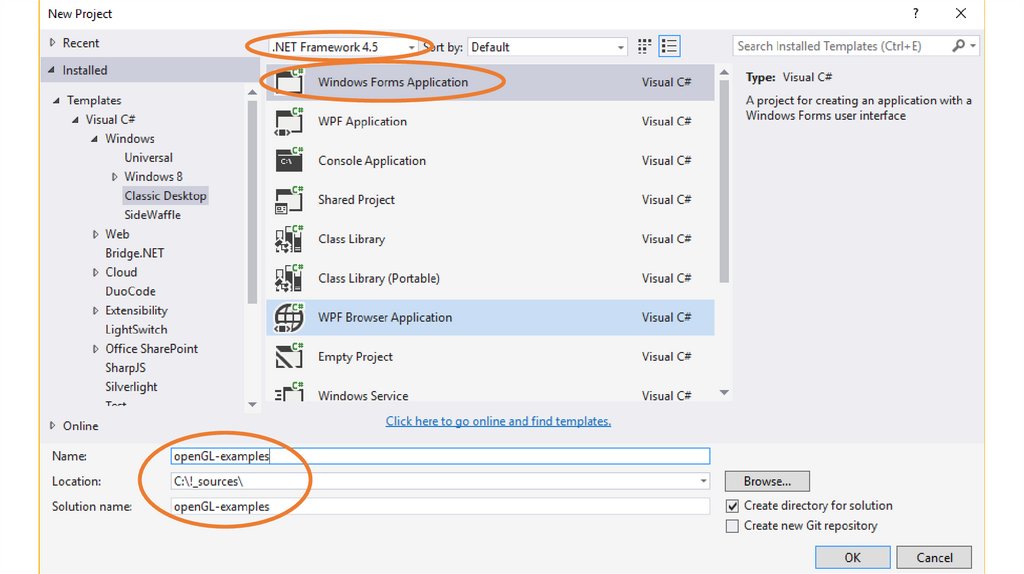Click the OK button
The width and height of the screenshot is (1024, 574).
852,558
